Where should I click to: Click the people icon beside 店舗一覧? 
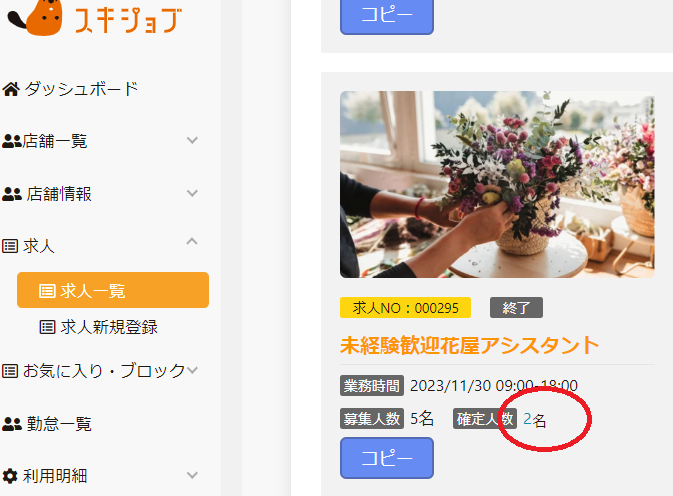pos(12,141)
